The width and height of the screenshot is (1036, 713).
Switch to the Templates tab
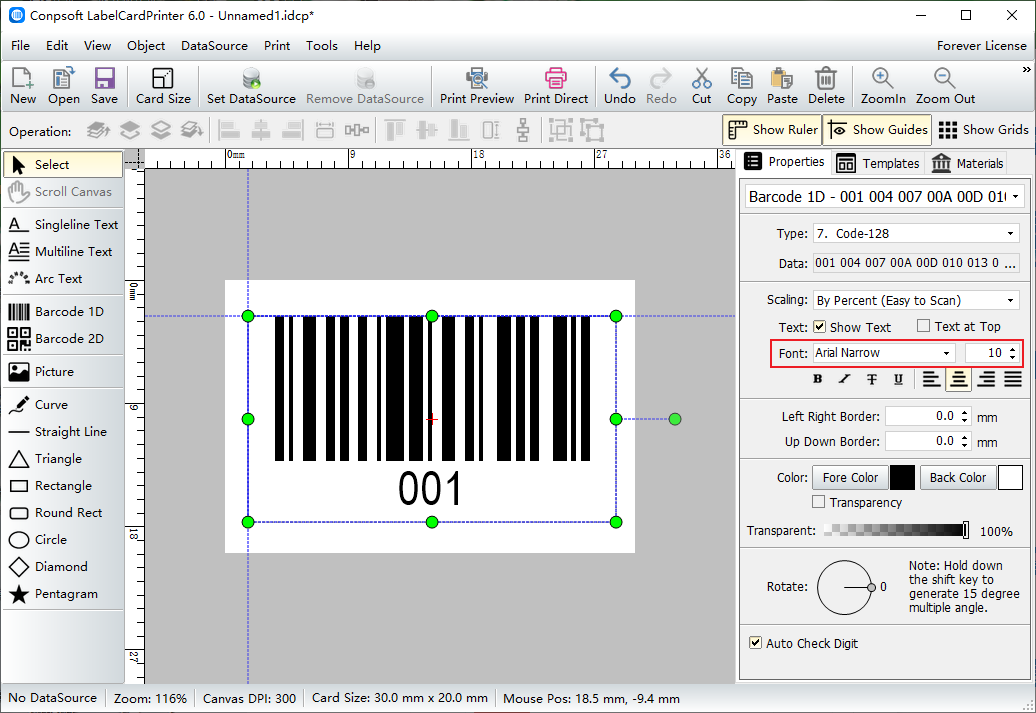[877, 163]
